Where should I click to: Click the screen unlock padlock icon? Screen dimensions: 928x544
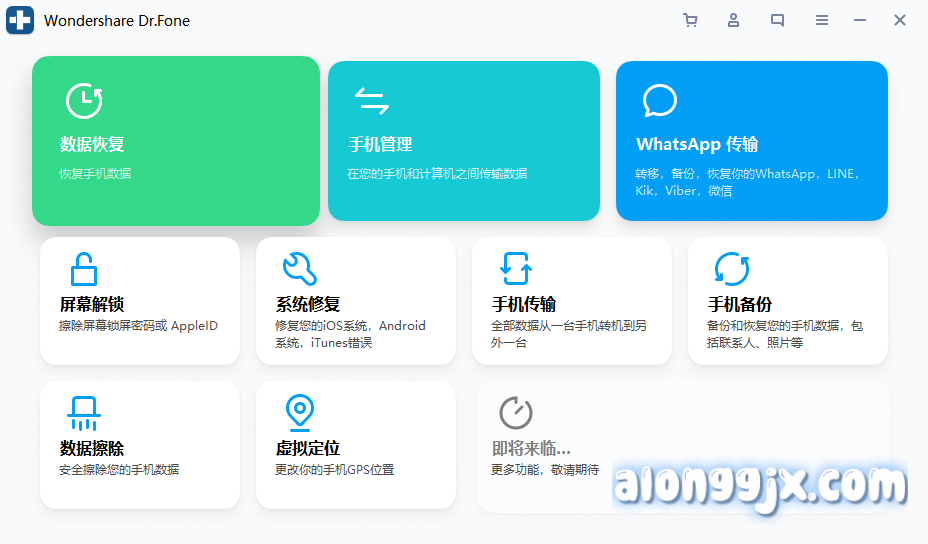point(83,269)
